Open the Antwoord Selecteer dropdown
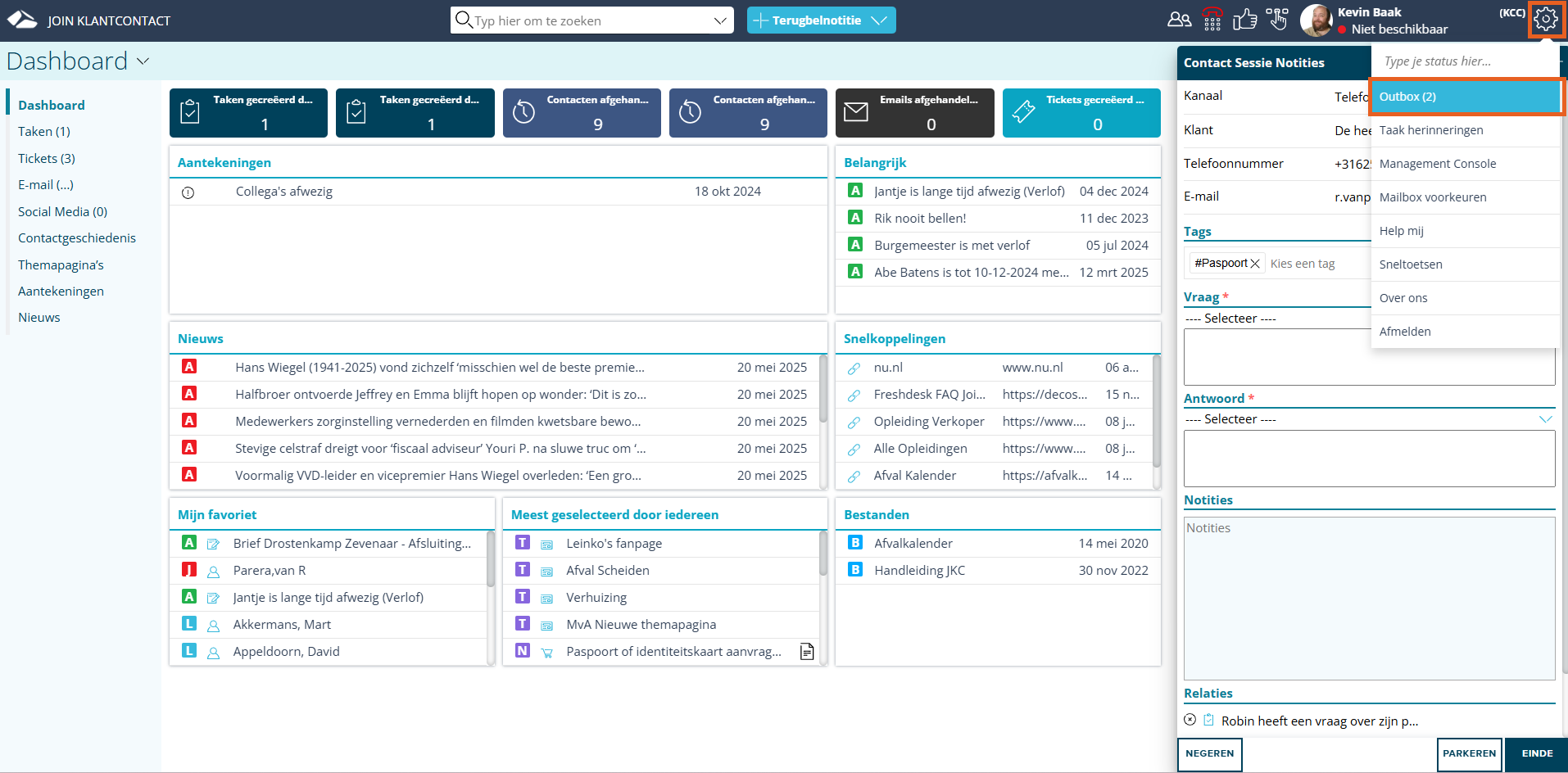Screen dimensions: 1568x773 [1369, 419]
